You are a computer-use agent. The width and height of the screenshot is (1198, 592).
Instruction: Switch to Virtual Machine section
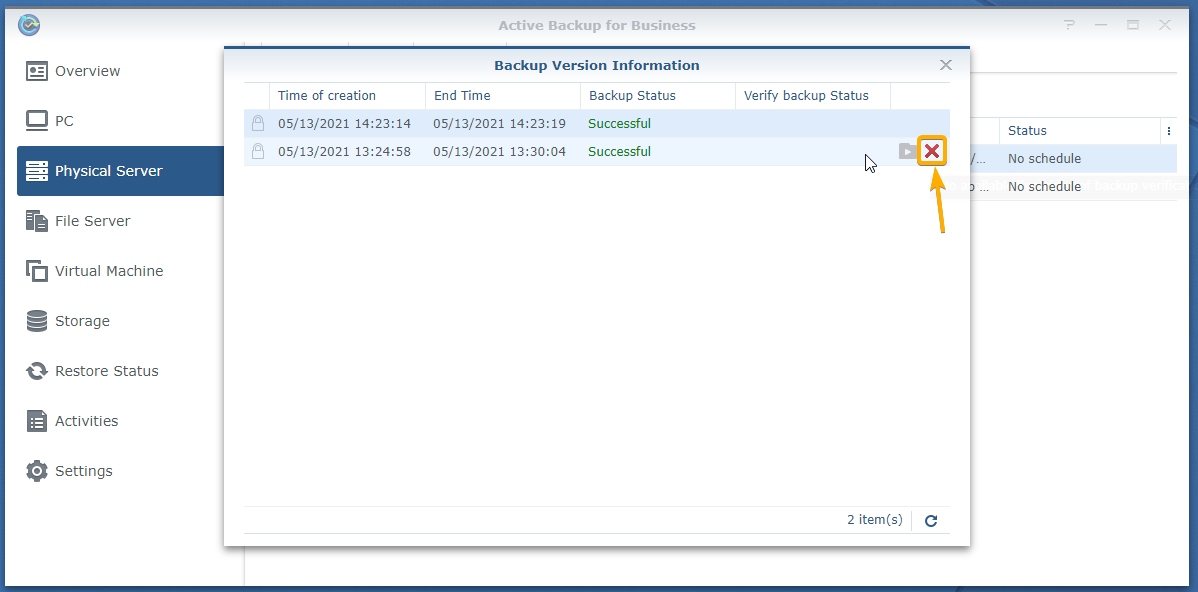coord(108,271)
